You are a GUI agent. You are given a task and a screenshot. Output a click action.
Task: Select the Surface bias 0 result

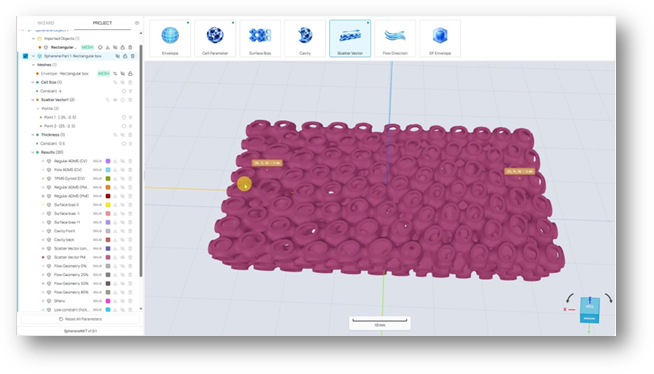[x=66, y=205]
